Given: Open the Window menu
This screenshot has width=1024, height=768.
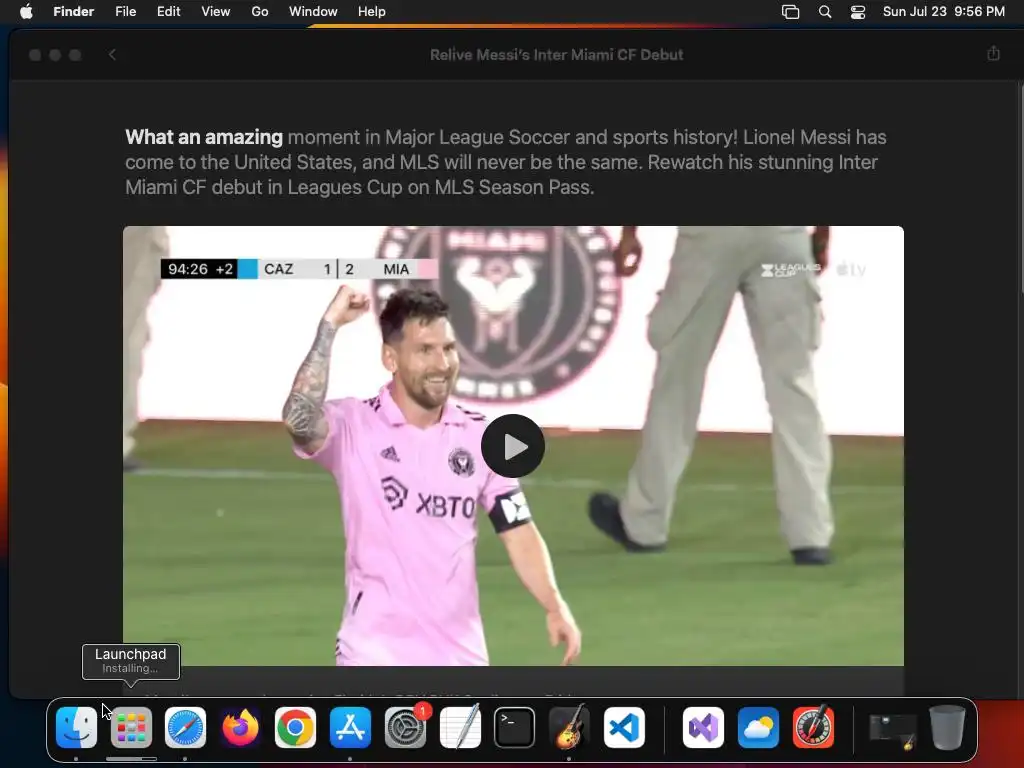Looking at the screenshot, I should tap(313, 12).
